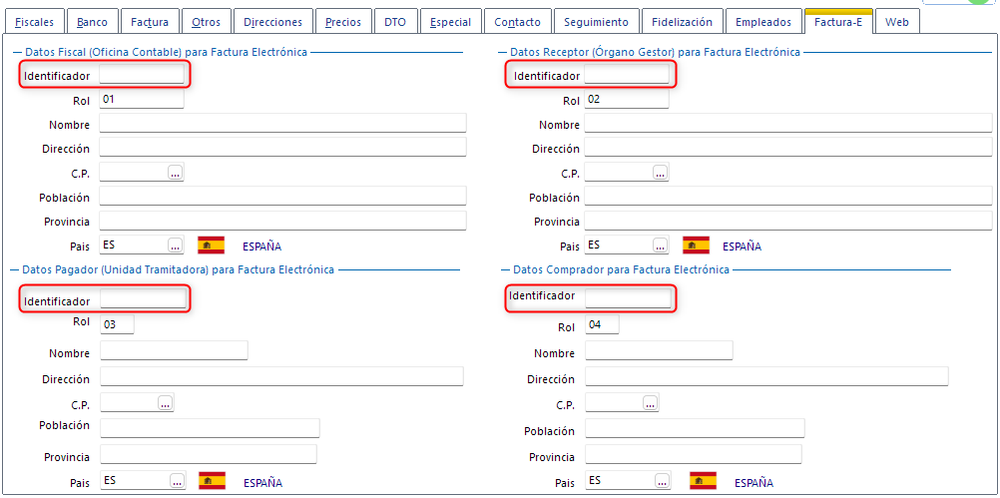Screen dimensions: 1000x498
Task: Focus Dirección field in Órgano Gestor section
Action: (x=788, y=147)
